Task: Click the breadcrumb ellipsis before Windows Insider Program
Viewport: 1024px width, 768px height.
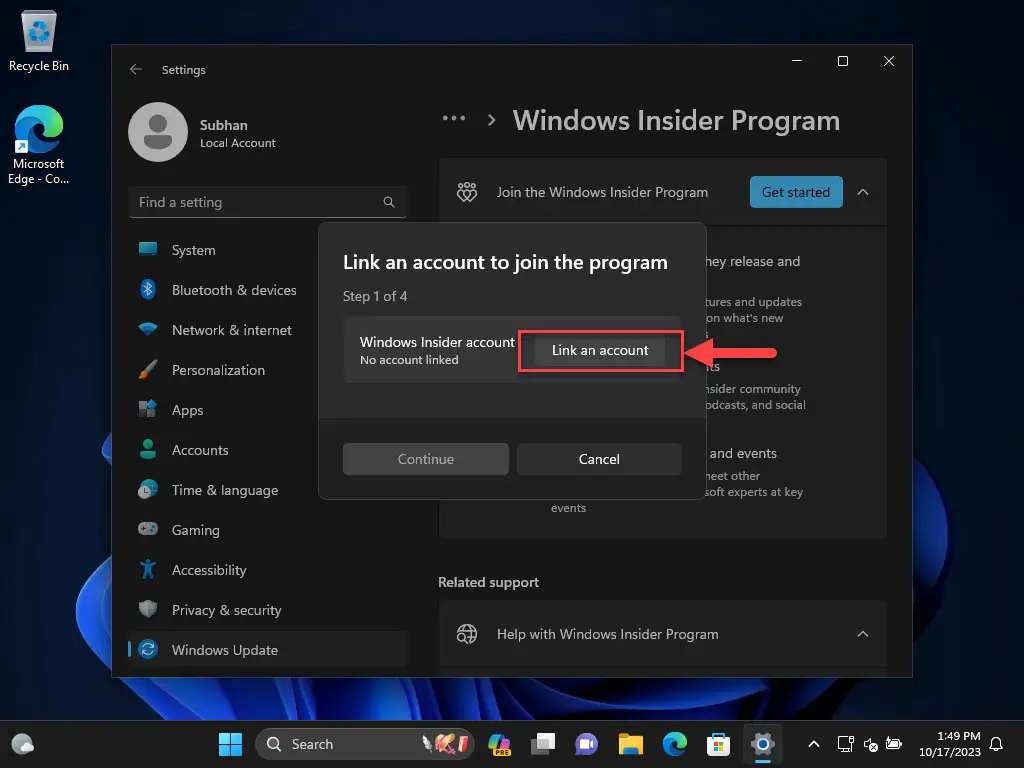Action: pos(454,119)
